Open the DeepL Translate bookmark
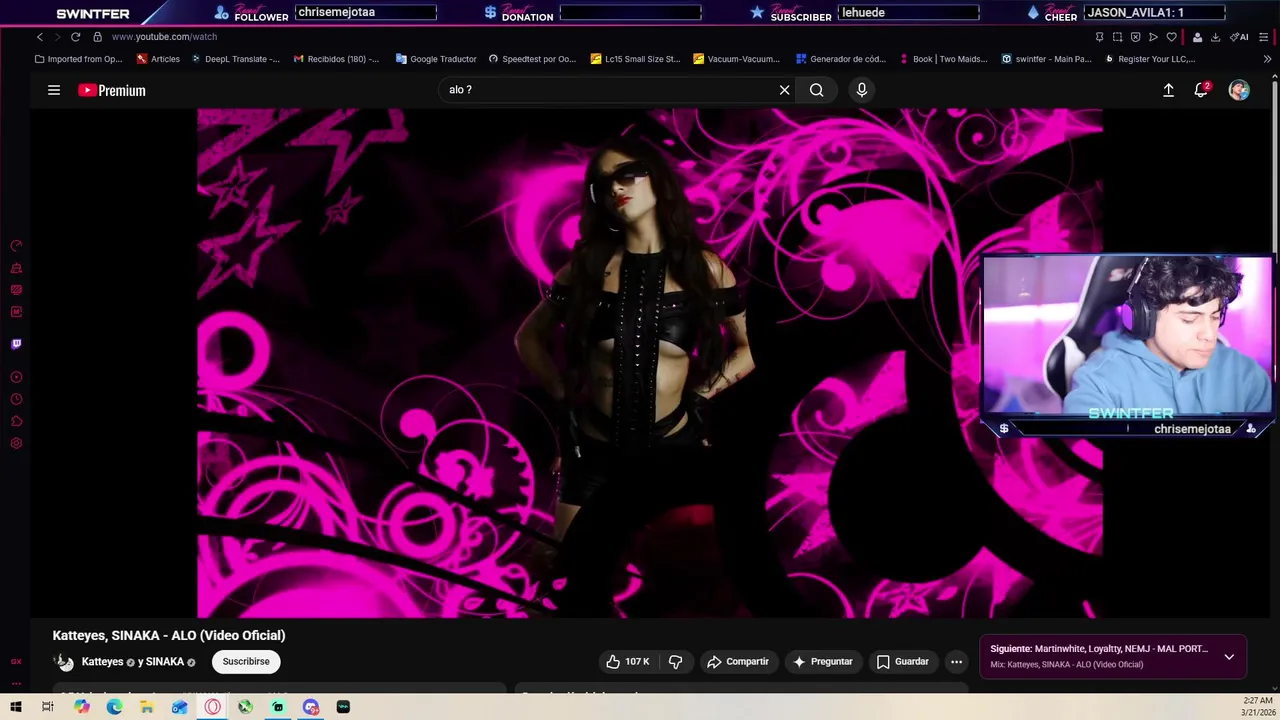The image size is (1280, 720). [x=235, y=59]
